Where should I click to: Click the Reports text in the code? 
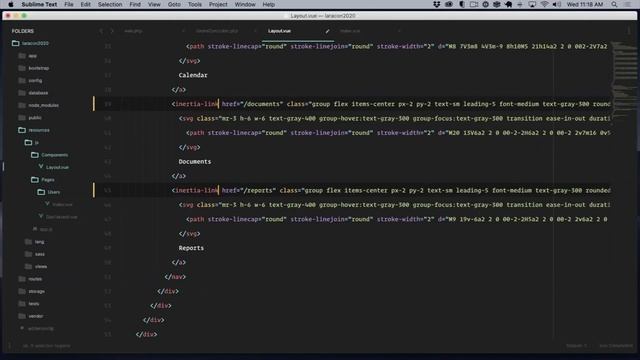point(191,248)
